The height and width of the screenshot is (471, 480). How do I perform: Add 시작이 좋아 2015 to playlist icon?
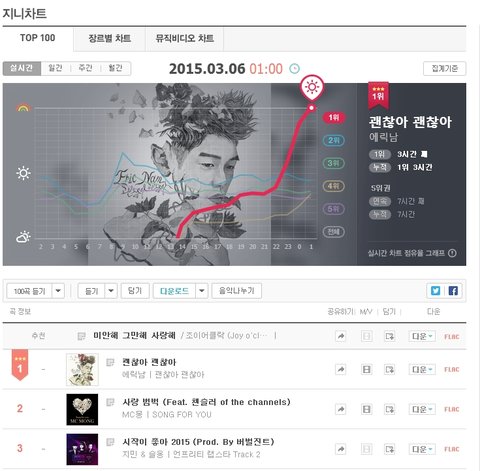389,449
